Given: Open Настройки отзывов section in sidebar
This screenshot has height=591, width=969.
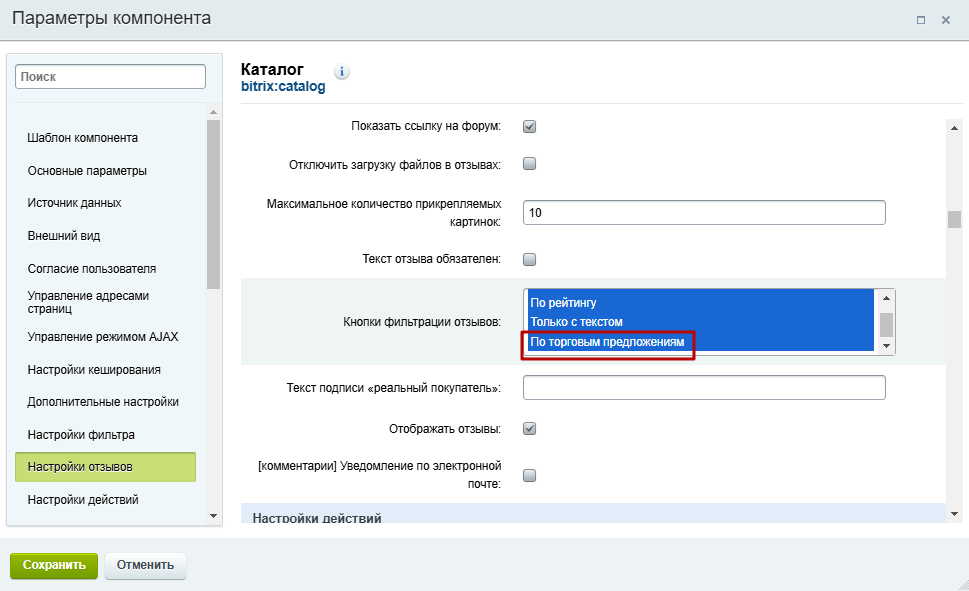Looking at the screenshot, I should click(x=106, y=467).
